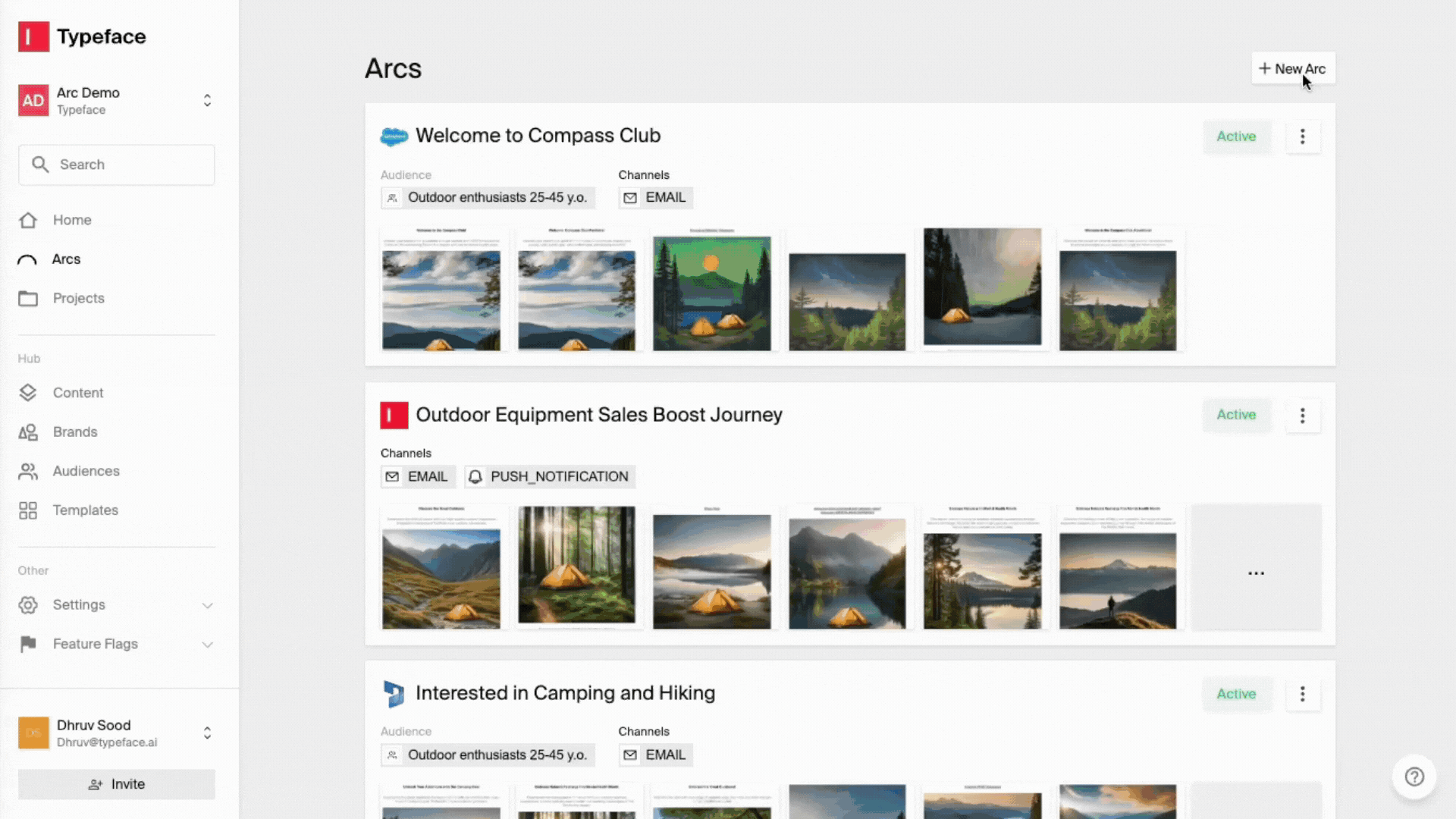Screen dimensions: 1456x819
Task: Open the help bubble at bottom right
Action: (x=1414, y=777)
